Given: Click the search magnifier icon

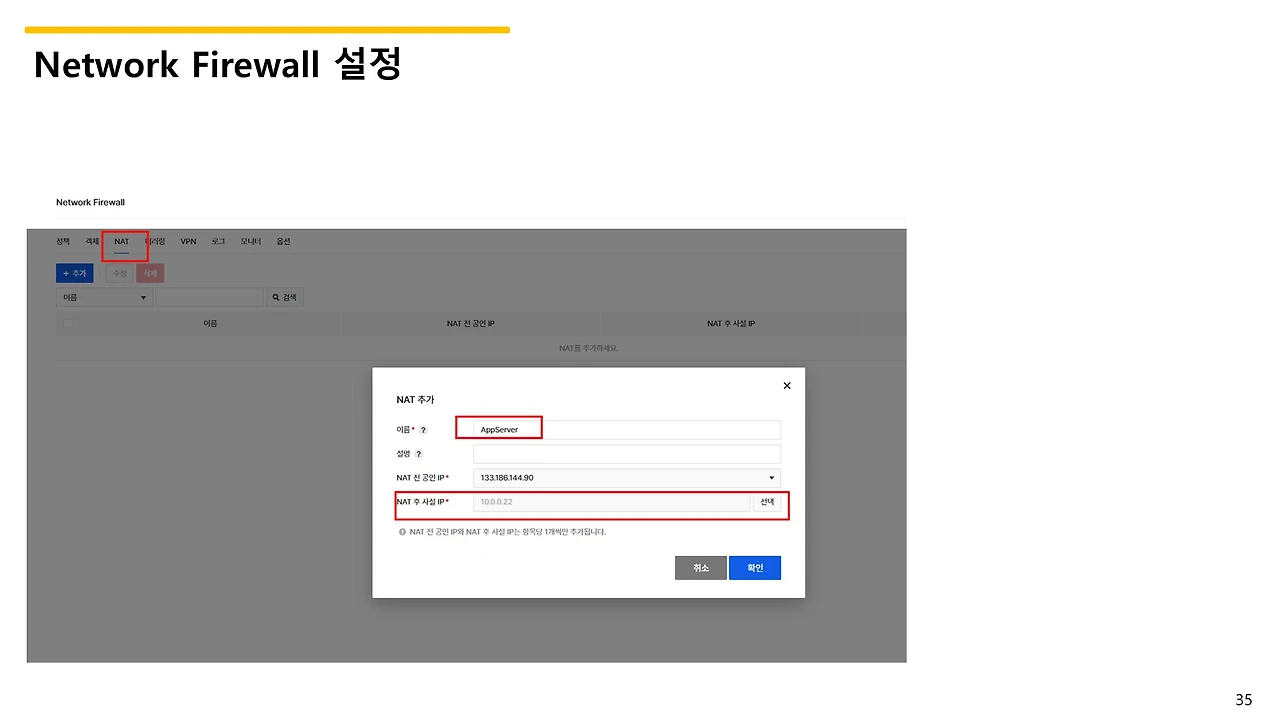Looking at the screenshot, I should tap(276, 296).
